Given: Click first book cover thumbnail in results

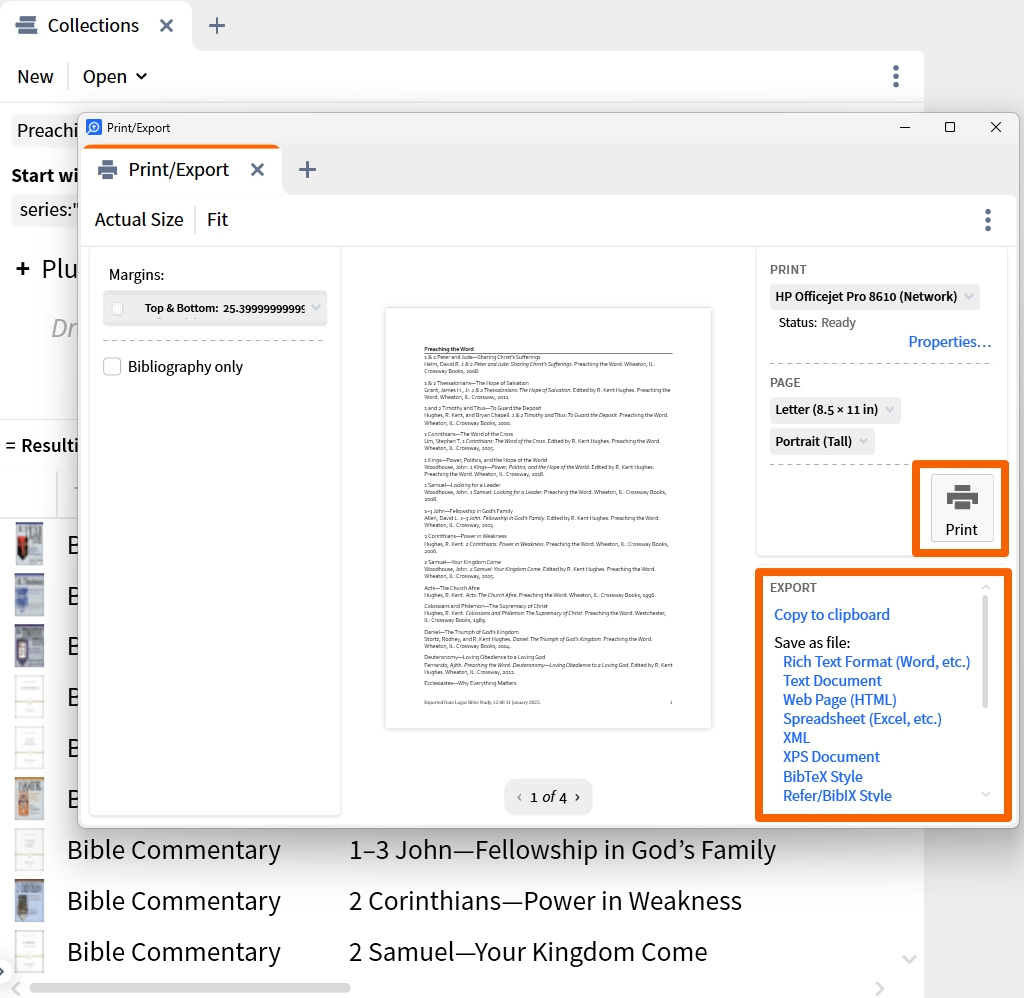Looking at the screenshot, I should (x=29, y=543).
